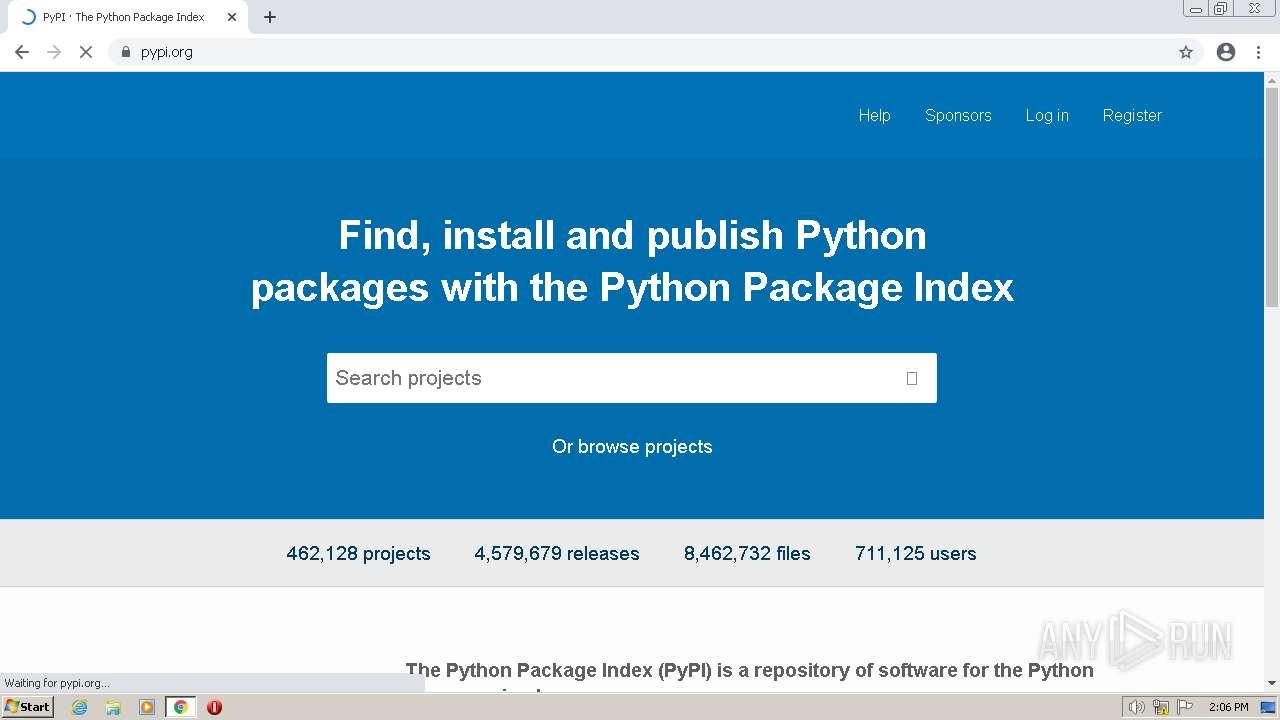
Task: Click the 711,125 users statistic
Action: (x=915, y=553)
